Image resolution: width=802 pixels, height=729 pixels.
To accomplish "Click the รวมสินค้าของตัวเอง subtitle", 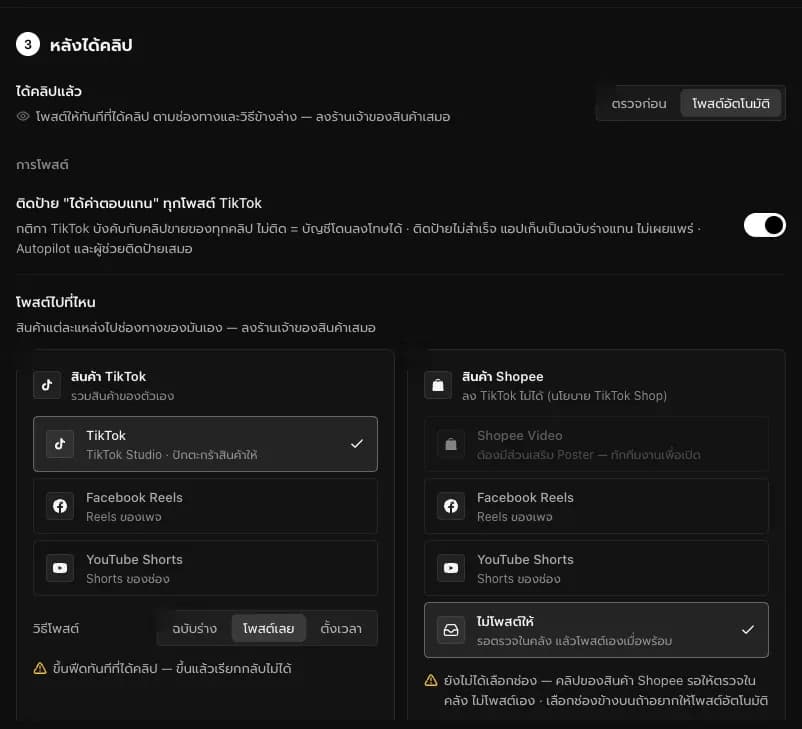I will click(123, 396).
